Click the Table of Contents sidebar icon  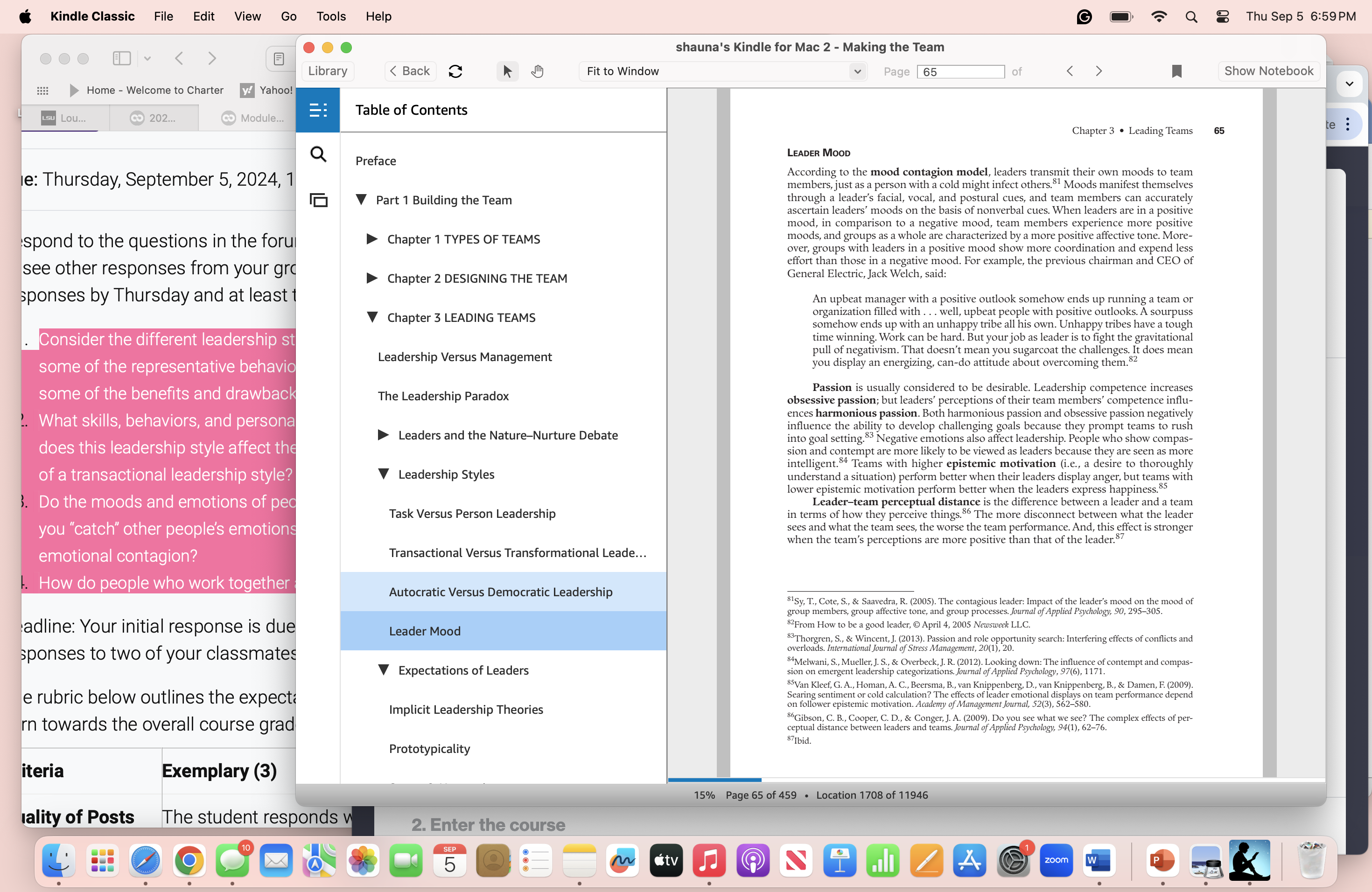coord(318,110)
